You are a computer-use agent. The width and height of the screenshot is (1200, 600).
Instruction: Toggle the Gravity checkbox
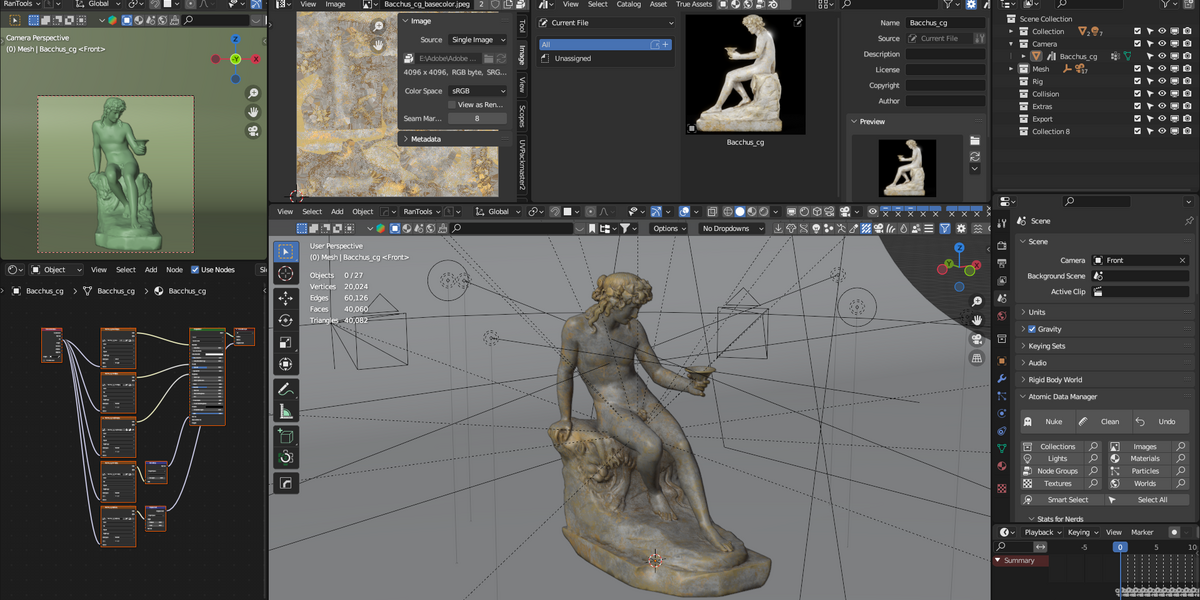(x=1032, y=329)
